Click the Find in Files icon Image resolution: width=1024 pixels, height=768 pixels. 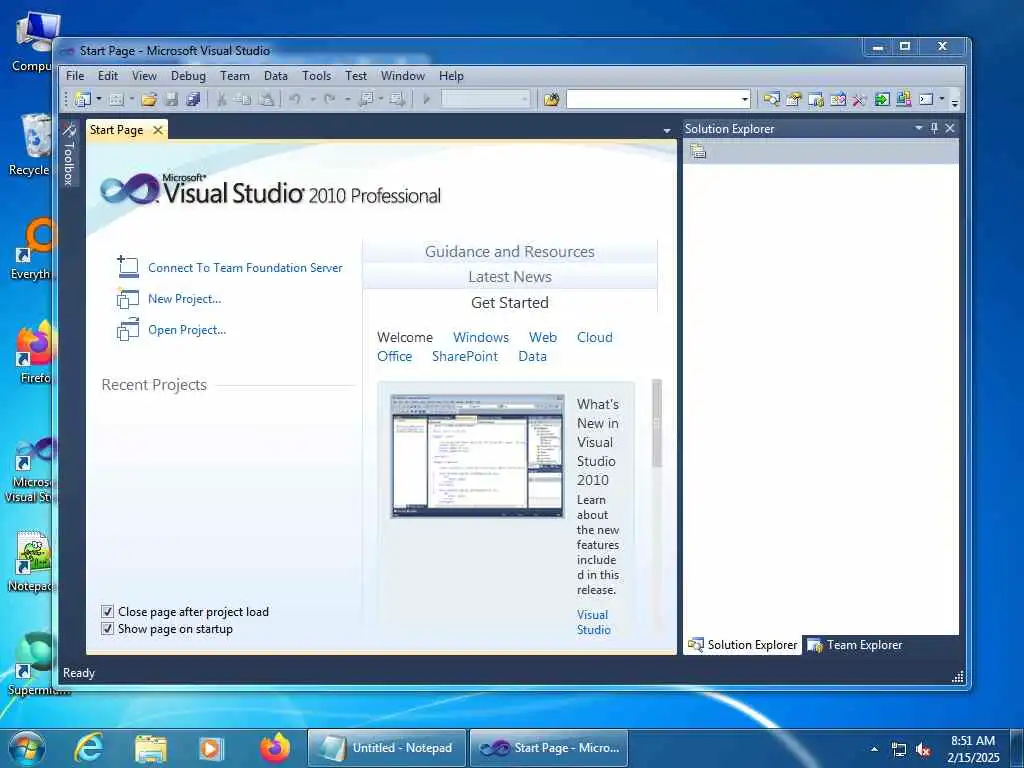[x=552, y=99]
